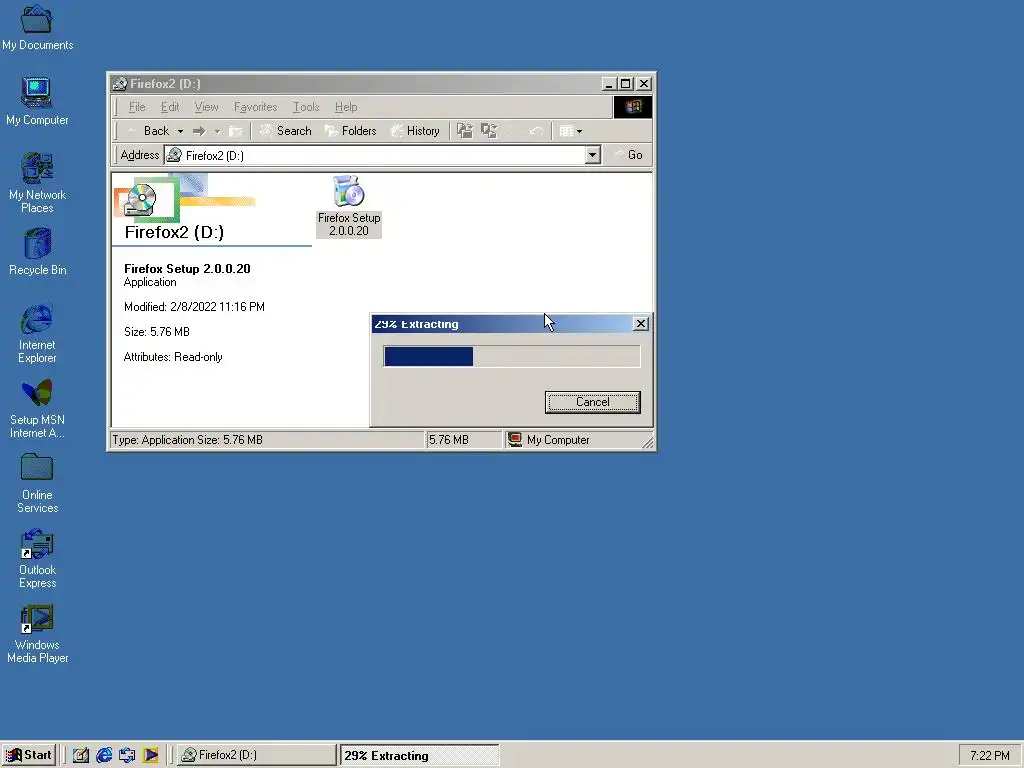Open the Forward history dropdown arrow

tap(217, 131)
